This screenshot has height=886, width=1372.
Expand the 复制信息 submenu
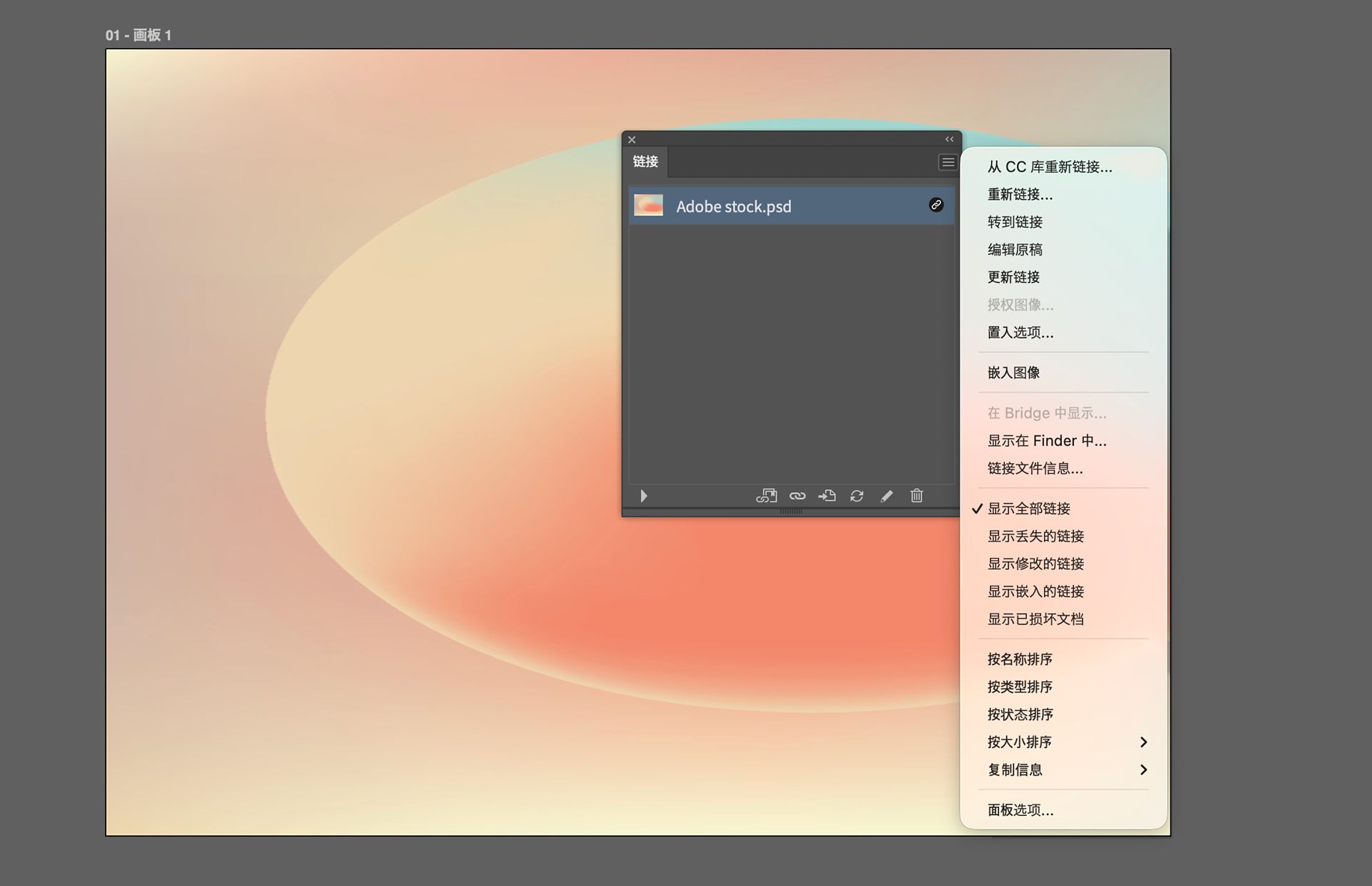(x=1063, y=770)
